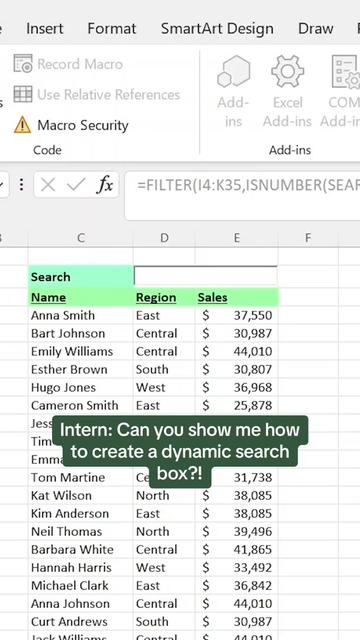Open Macro Security settings
This screenshot has width=360, height=640.
pos(83,125)
